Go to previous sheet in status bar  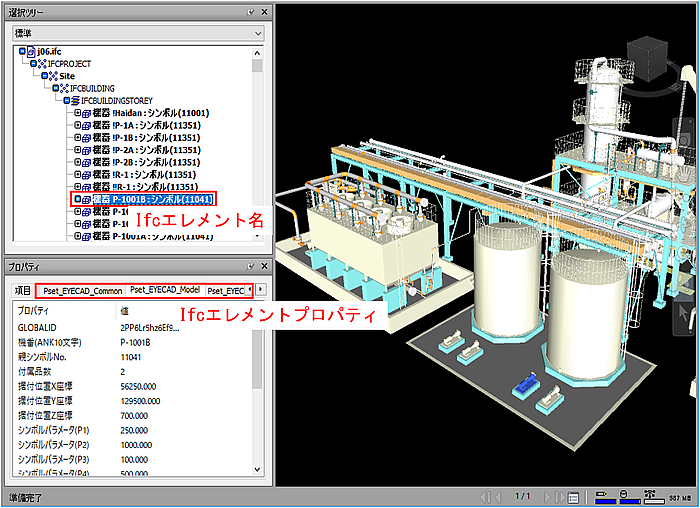[498, 496]
